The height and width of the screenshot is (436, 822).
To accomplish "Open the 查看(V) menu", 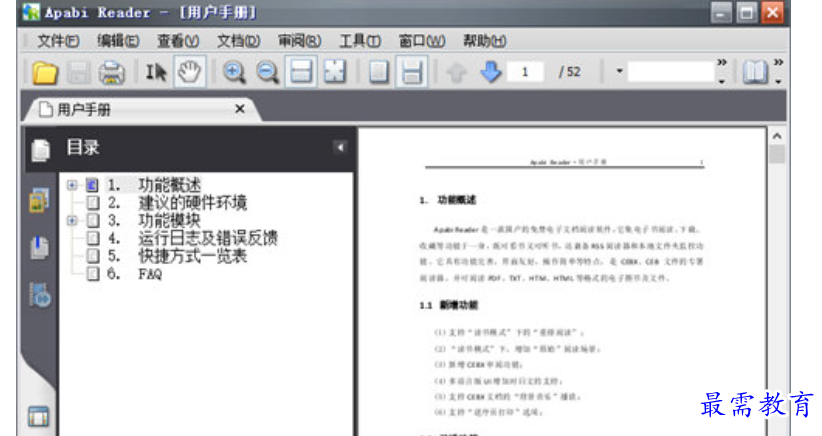I will (x=178, y=41).
